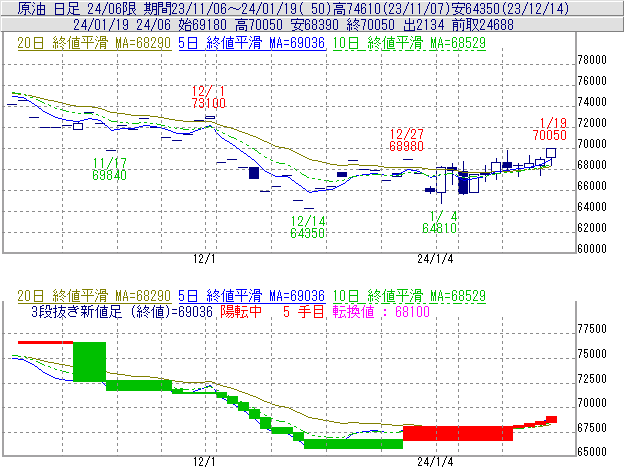The height and width of the screenshot is (475, 624).
Task: Click the 12/1 73100 high label
Action: click(209, 97)
